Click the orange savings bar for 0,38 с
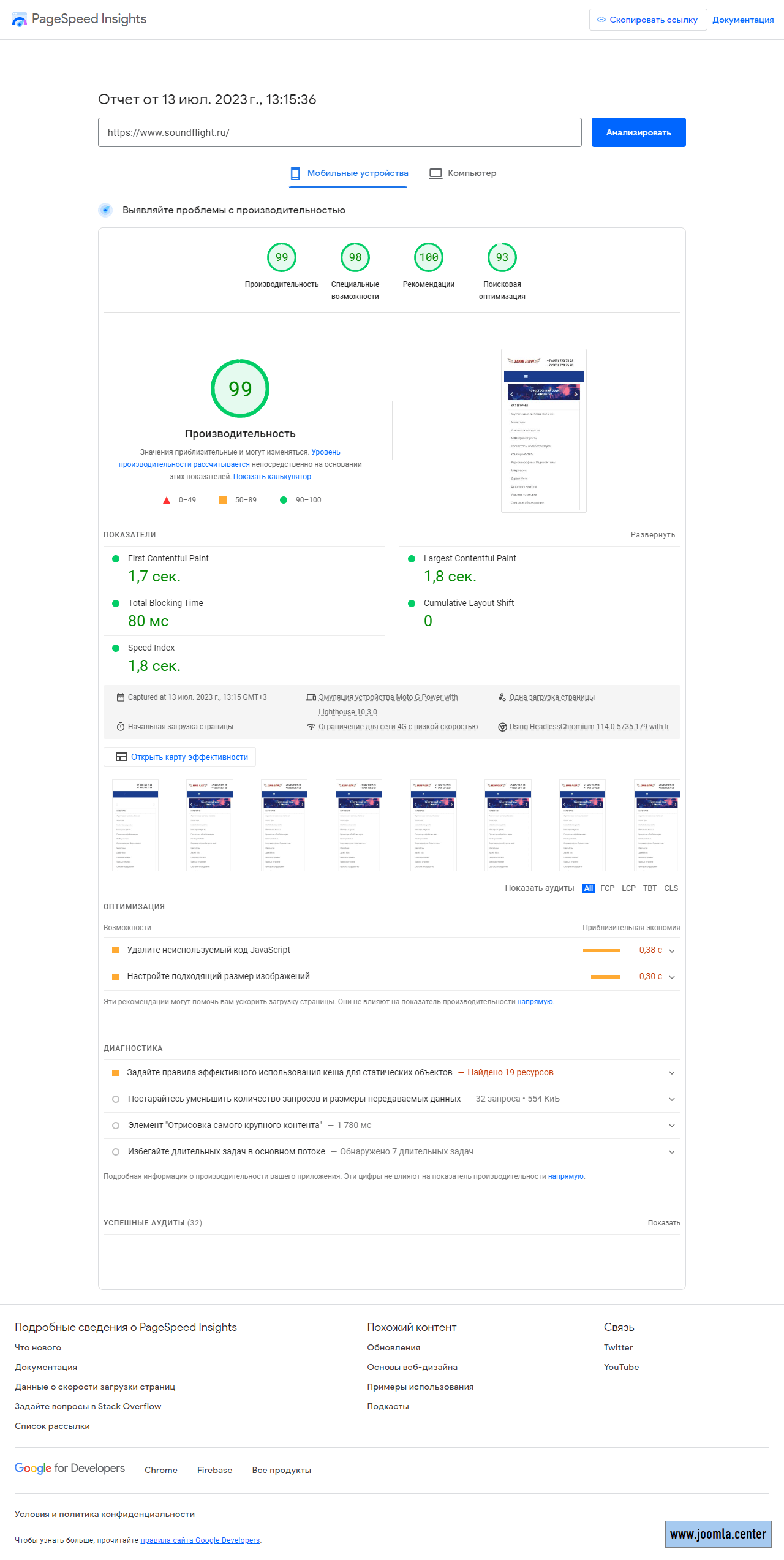Screen dimensions: 784x1560 point(601,950)
